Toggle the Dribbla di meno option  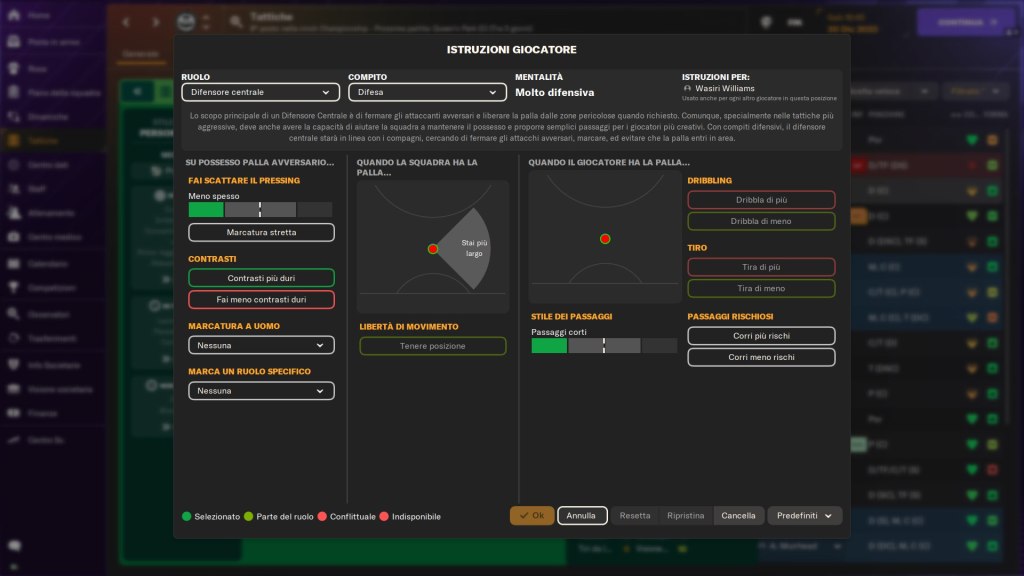761,221
